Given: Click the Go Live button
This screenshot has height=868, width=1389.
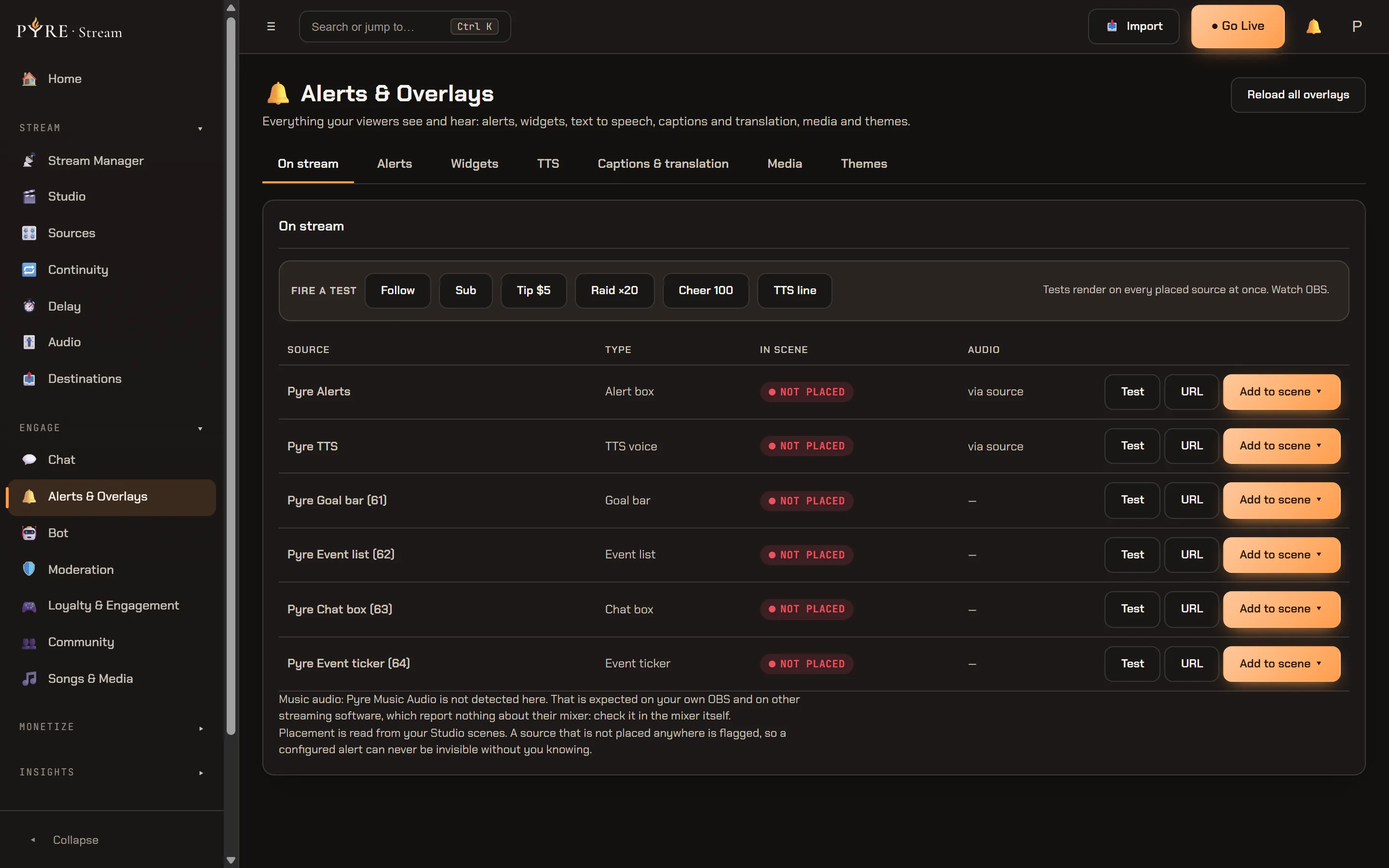Looking at the screenshot, I should point(1238,27).
